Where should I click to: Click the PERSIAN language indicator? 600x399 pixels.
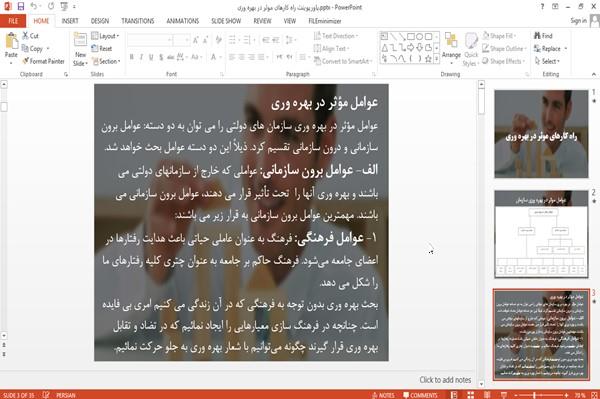click(66, 395)
